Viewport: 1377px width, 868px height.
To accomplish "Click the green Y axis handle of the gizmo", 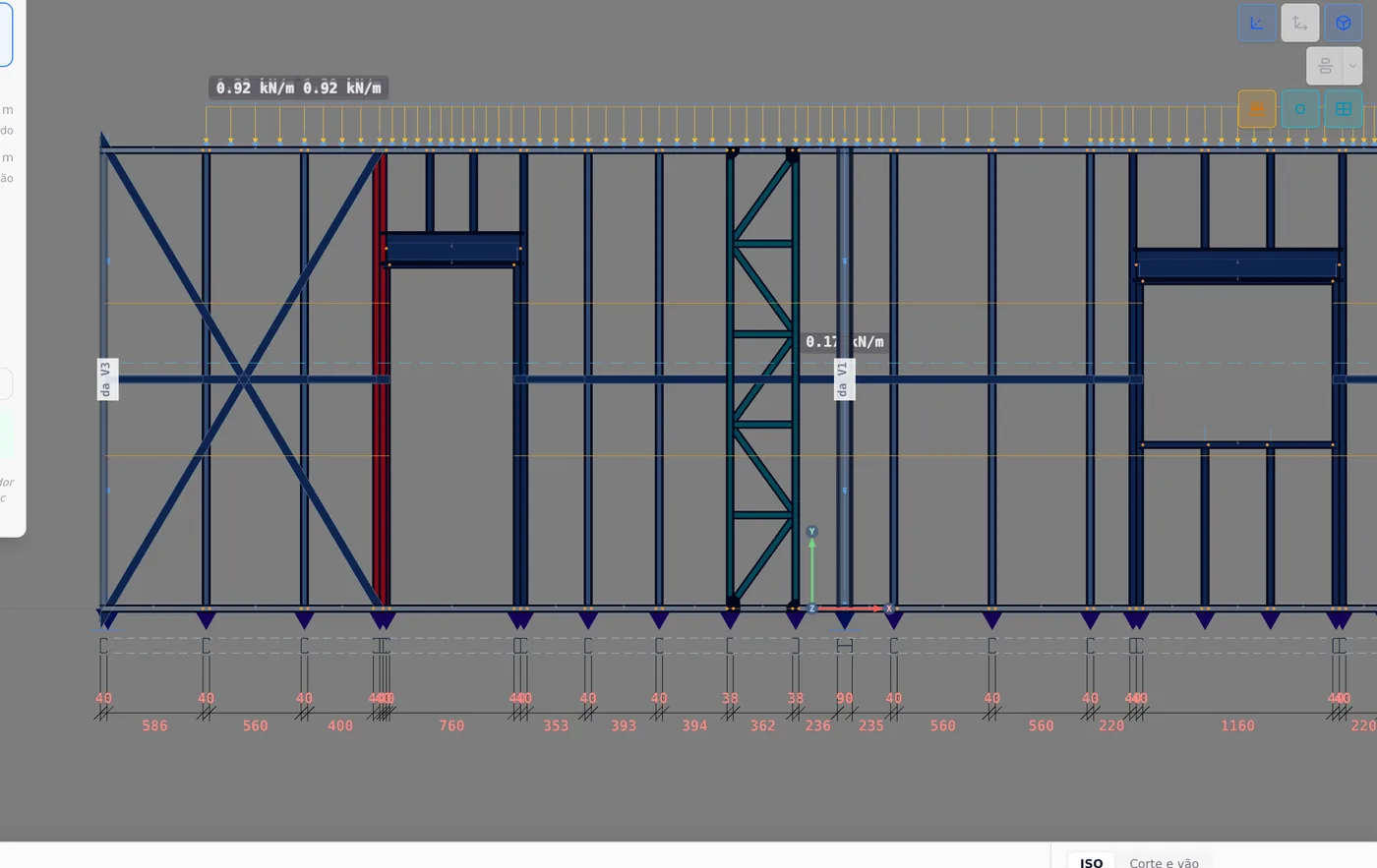I will tap(812, 532).
